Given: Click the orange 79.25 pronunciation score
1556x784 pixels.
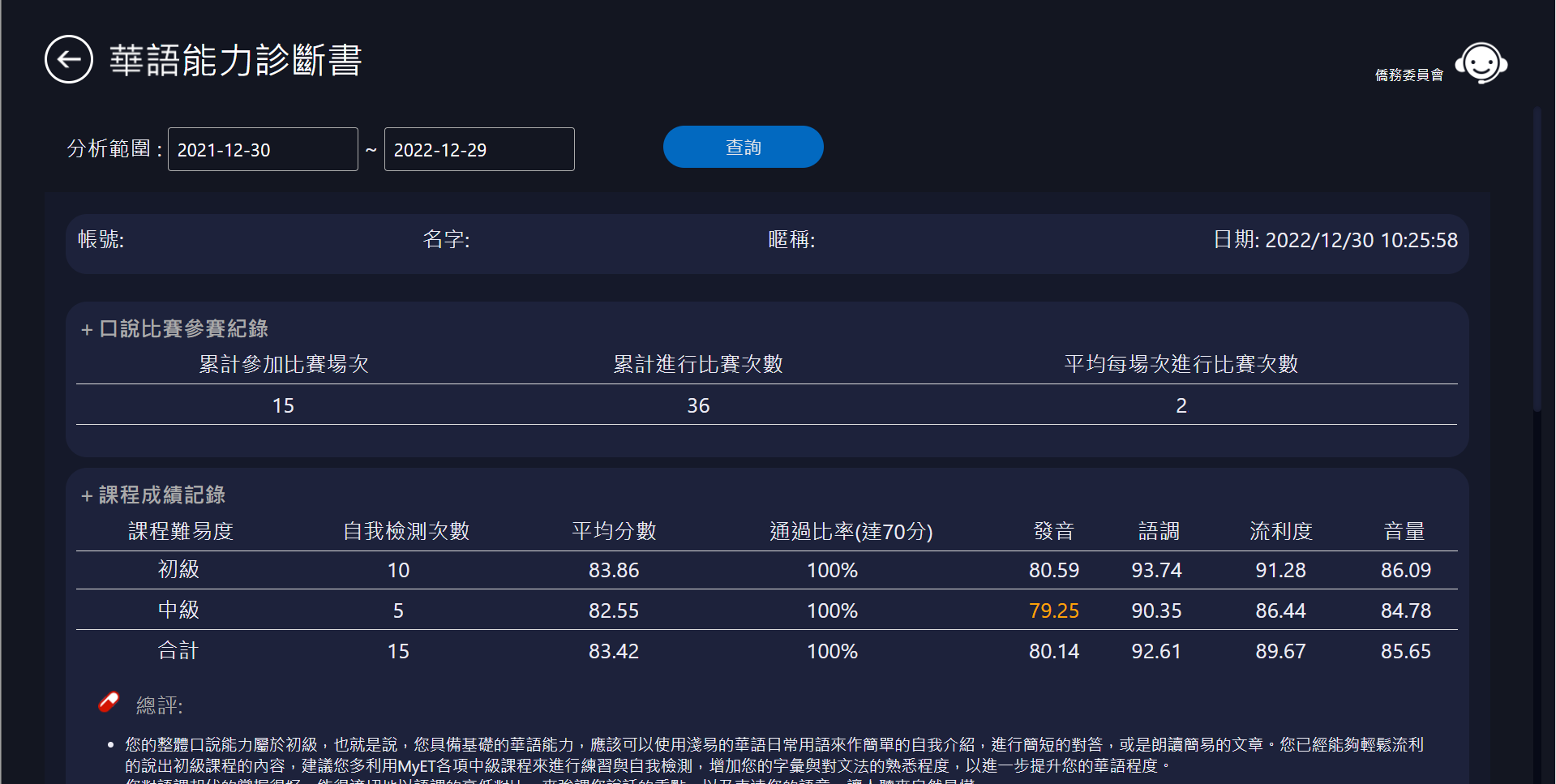Looking at the screenshot, I should tap(1053, 610).
